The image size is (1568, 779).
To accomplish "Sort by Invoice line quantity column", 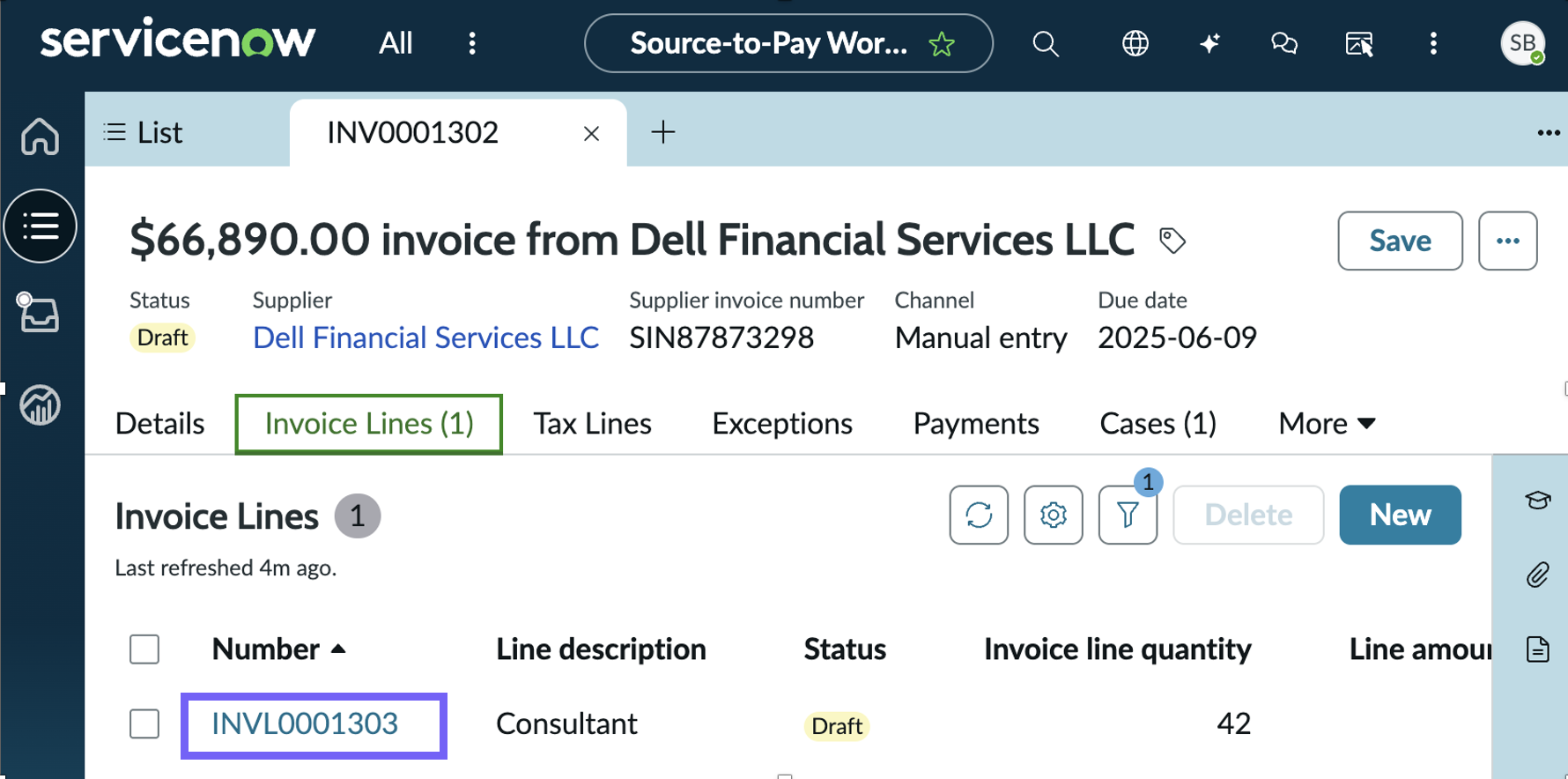I will point(1117,649).
